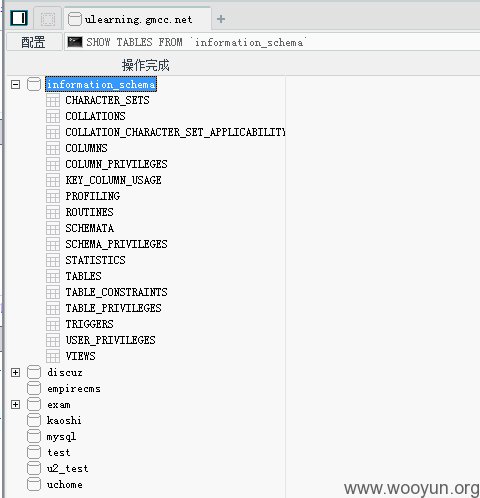The image size is (480, 498).
Task: Toggle the sidebar panel icon
Action: coord(19,18)
